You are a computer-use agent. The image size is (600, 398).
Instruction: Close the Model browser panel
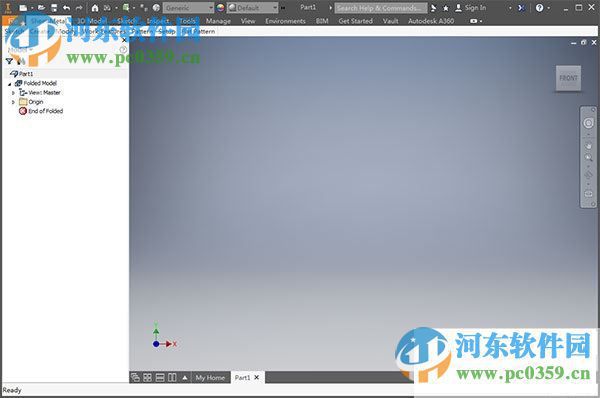tap(124, 40)
